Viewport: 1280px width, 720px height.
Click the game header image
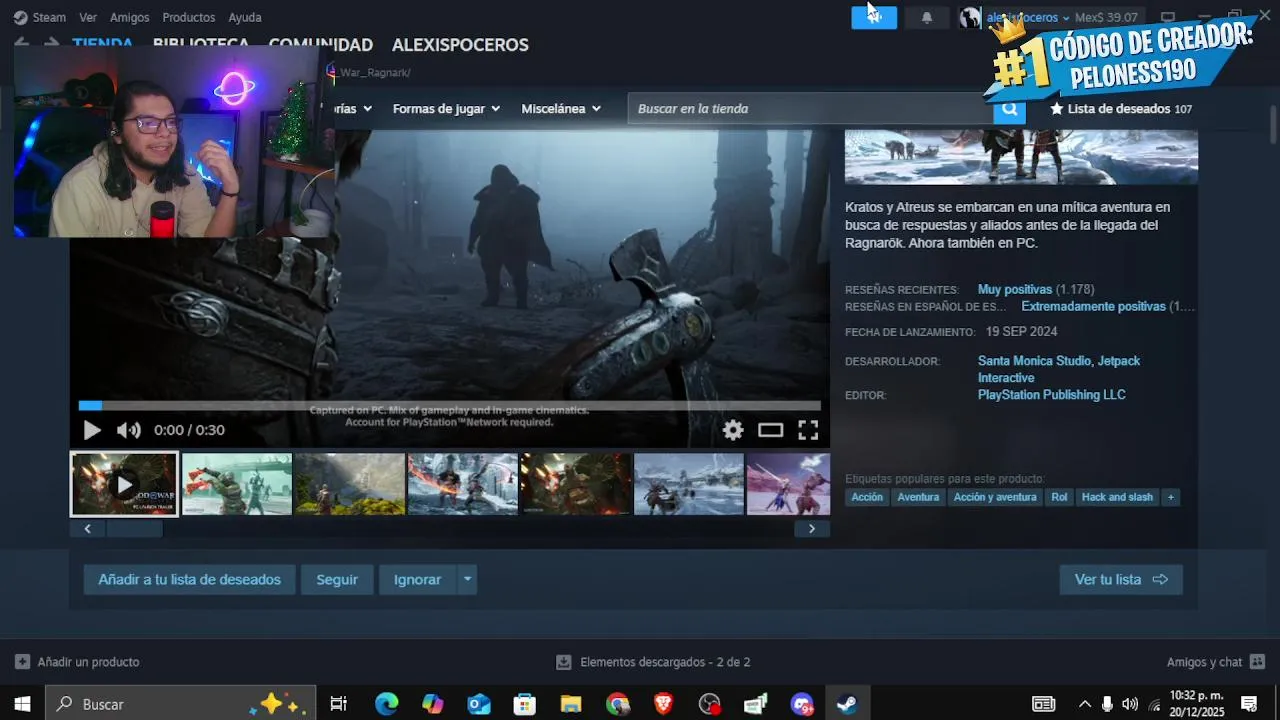[1021, 157]
